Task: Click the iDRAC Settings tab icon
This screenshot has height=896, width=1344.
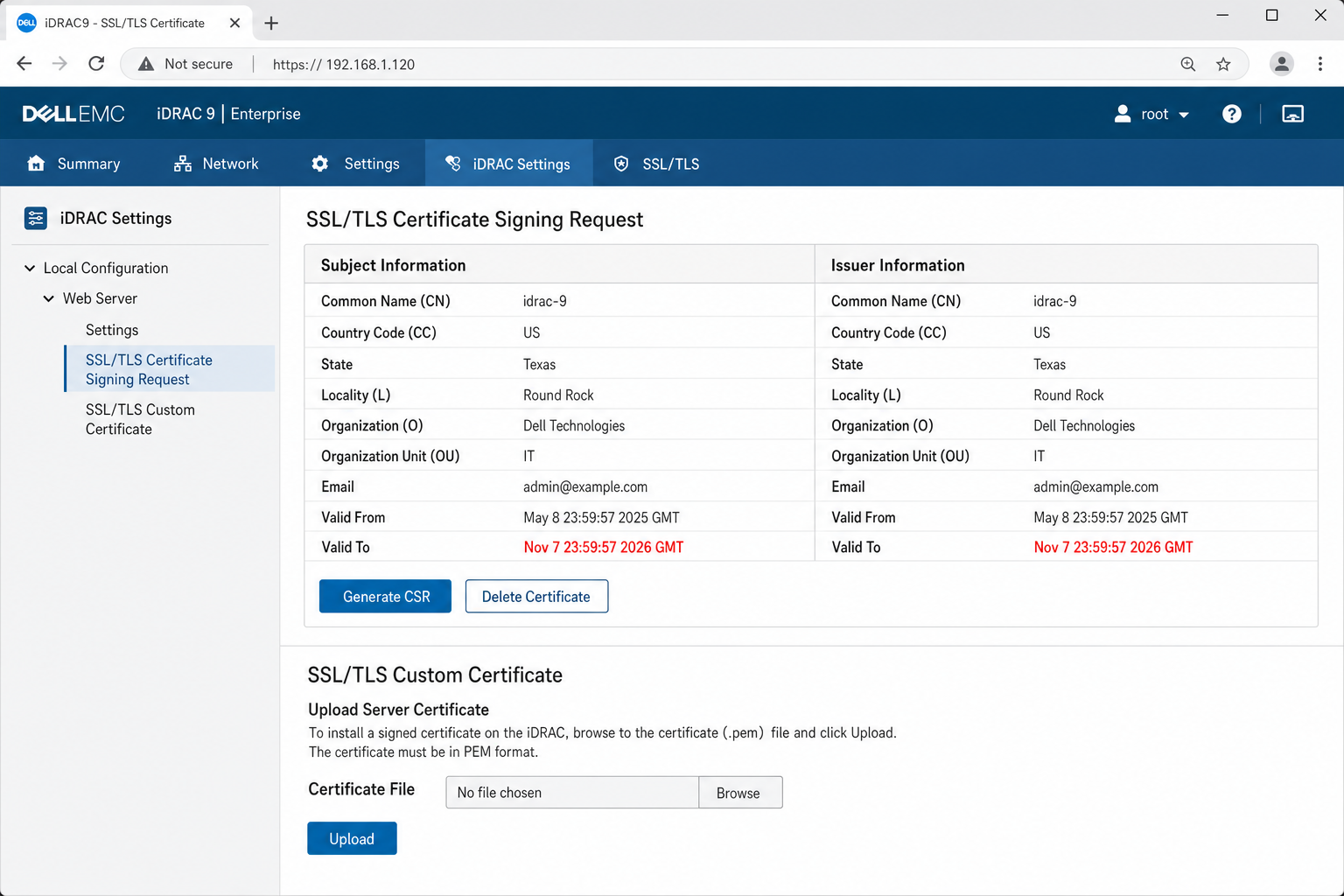Action: pos(452,164)
